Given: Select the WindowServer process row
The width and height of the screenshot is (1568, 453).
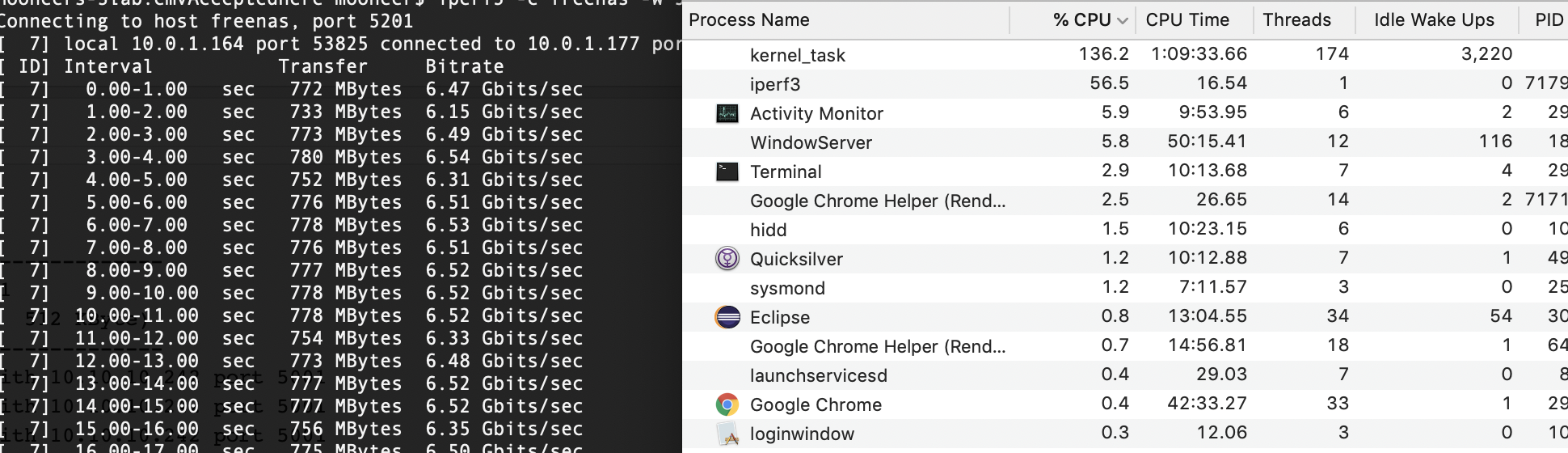Looking at the screenshot, I should pyautogui.click(x=1125, y=142).
